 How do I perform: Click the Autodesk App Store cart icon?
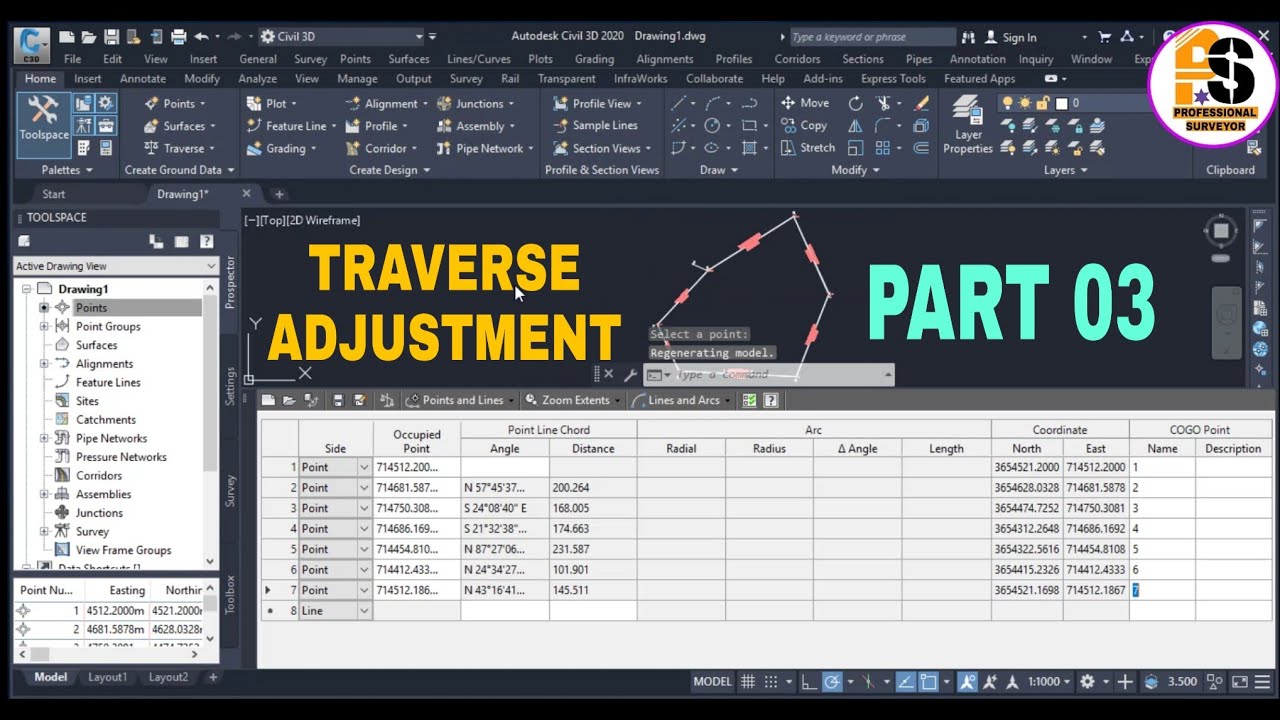1104,37
